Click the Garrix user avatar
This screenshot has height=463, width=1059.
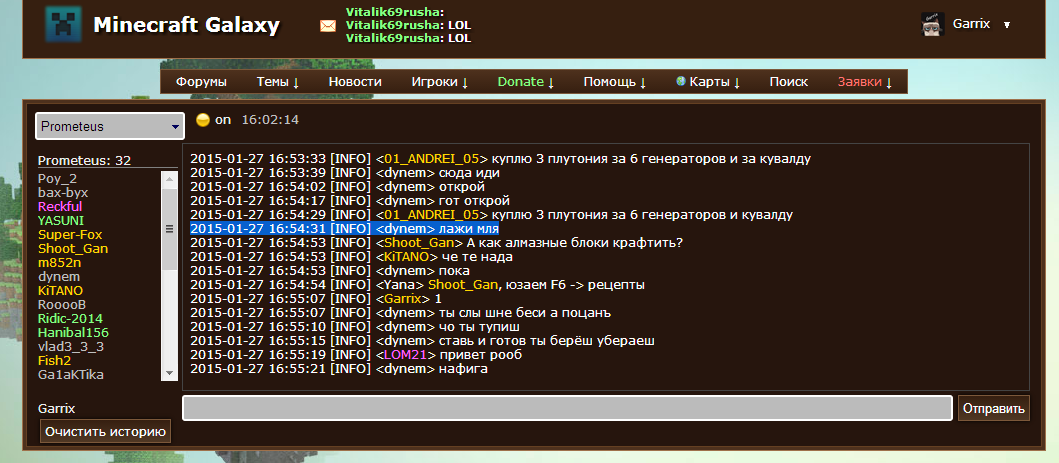[933, 24]
